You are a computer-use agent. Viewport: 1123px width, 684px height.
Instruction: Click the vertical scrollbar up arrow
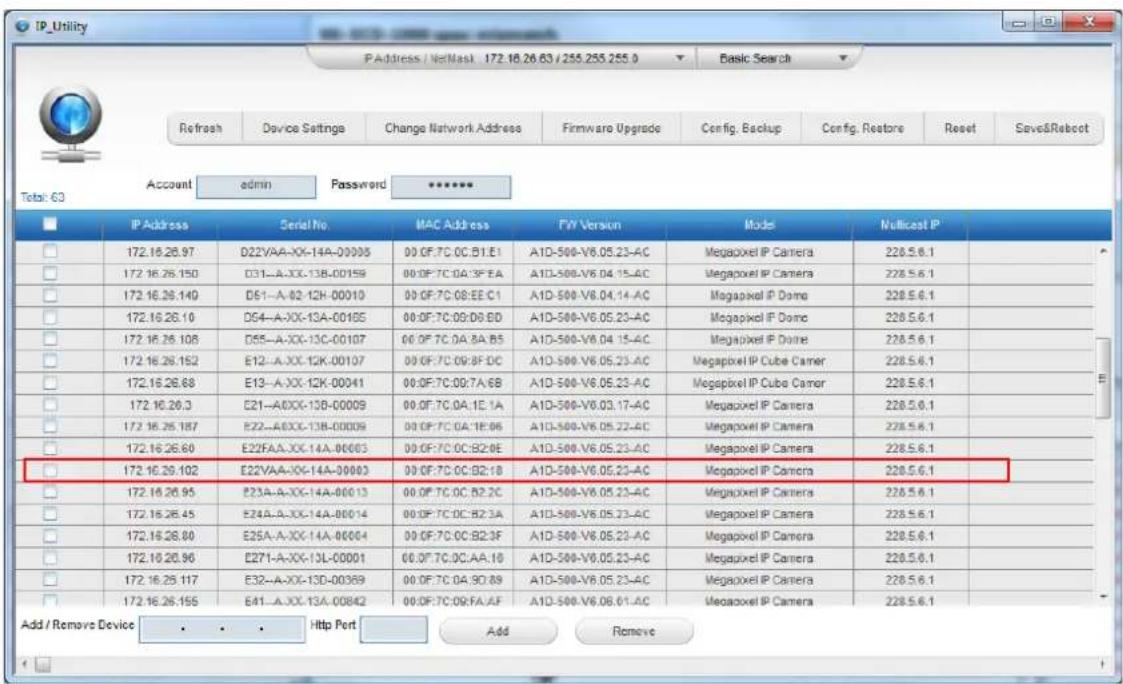point(1103,251)
